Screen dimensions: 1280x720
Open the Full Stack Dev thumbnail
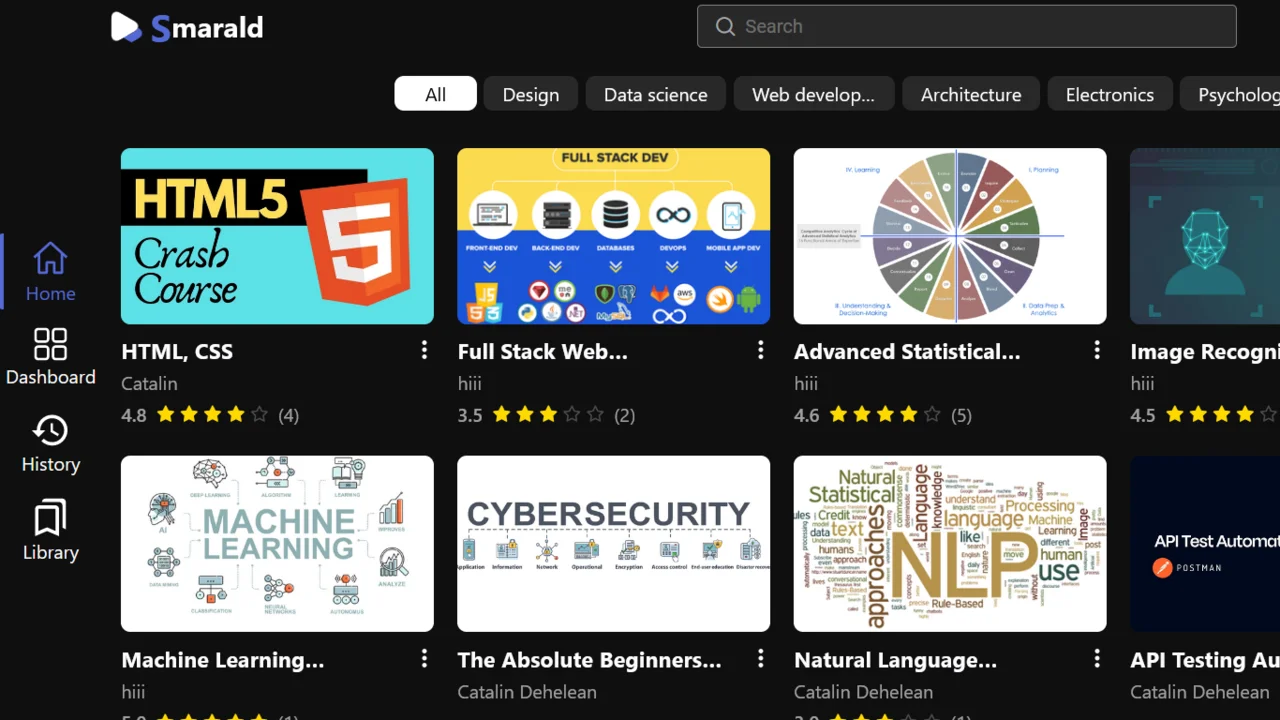point(614,236)
